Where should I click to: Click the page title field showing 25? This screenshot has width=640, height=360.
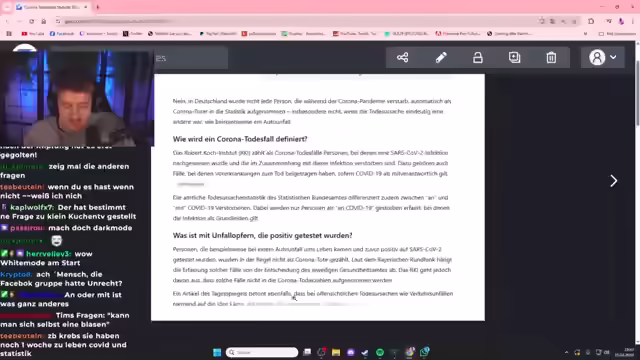(x=191, y=58)
